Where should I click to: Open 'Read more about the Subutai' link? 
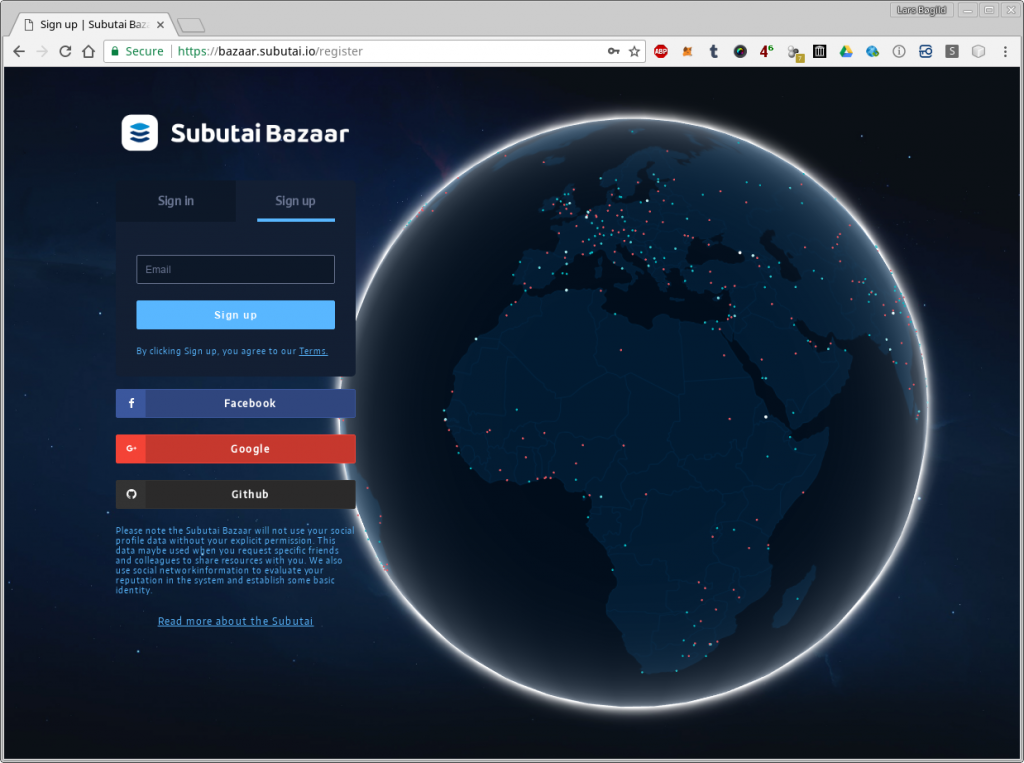click(x=235, y=621)
